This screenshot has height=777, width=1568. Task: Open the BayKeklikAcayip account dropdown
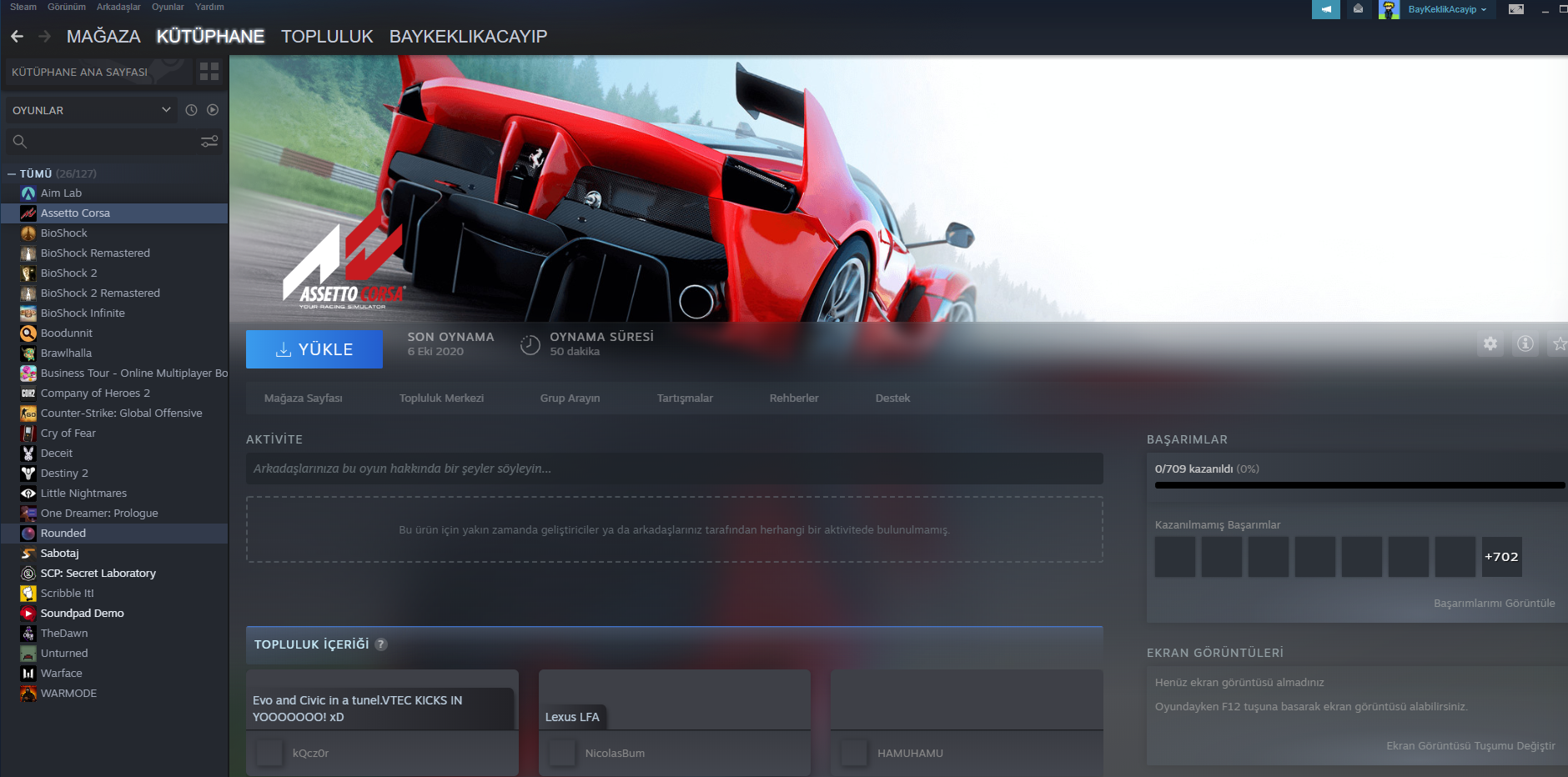(x=1447, y=9)
